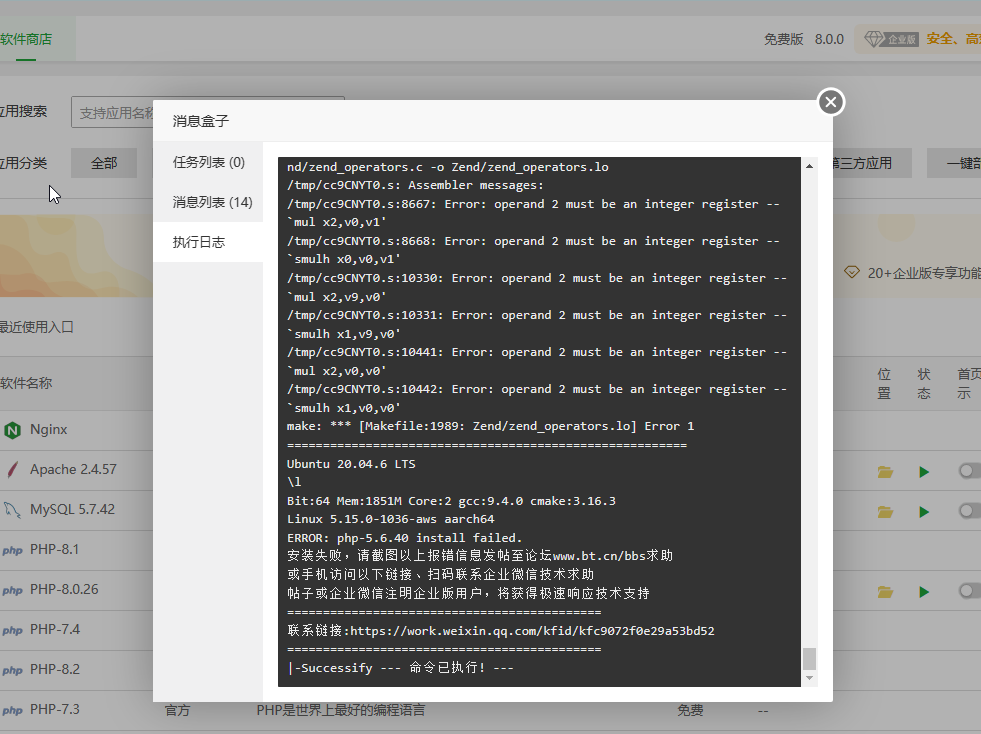This screenshot has width=981, height=734.
Task: Click the PHP-8.1 software name
Action: [54, 549]
